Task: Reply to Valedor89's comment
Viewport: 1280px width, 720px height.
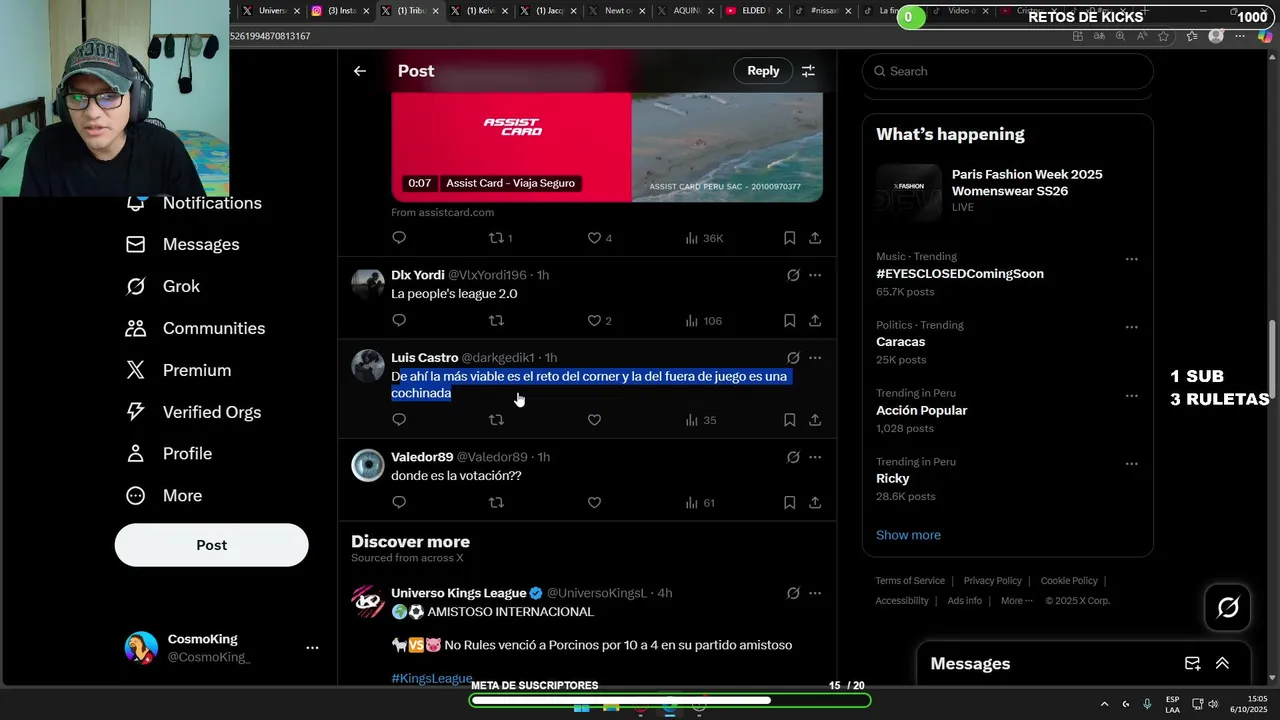Action: tap(399, 503)
